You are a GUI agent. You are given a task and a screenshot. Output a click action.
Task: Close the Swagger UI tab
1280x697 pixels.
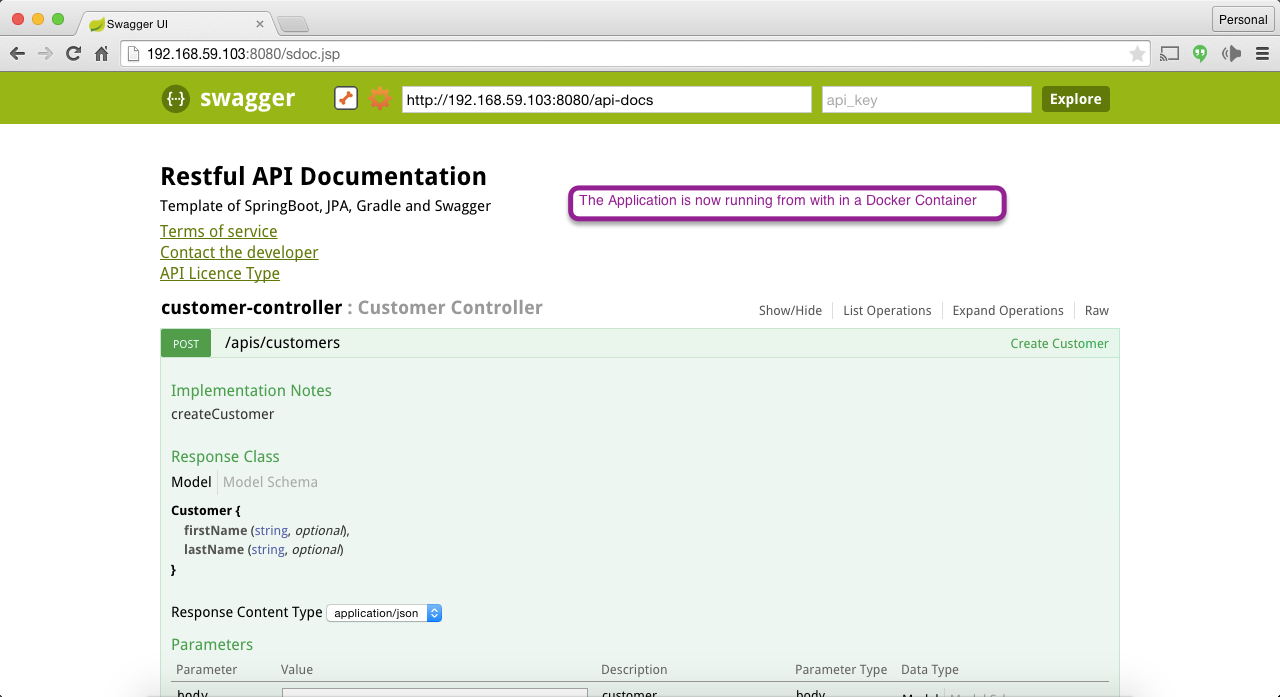click(260, 23)
